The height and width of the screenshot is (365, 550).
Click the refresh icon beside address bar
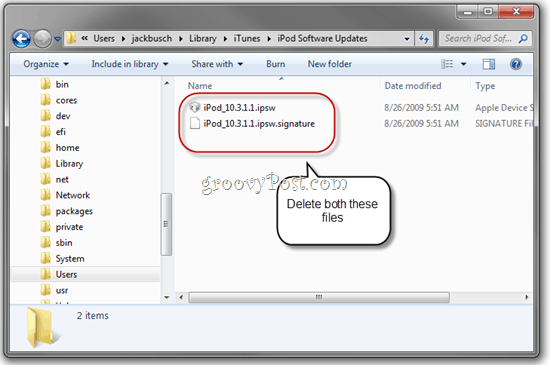(424, 39)
